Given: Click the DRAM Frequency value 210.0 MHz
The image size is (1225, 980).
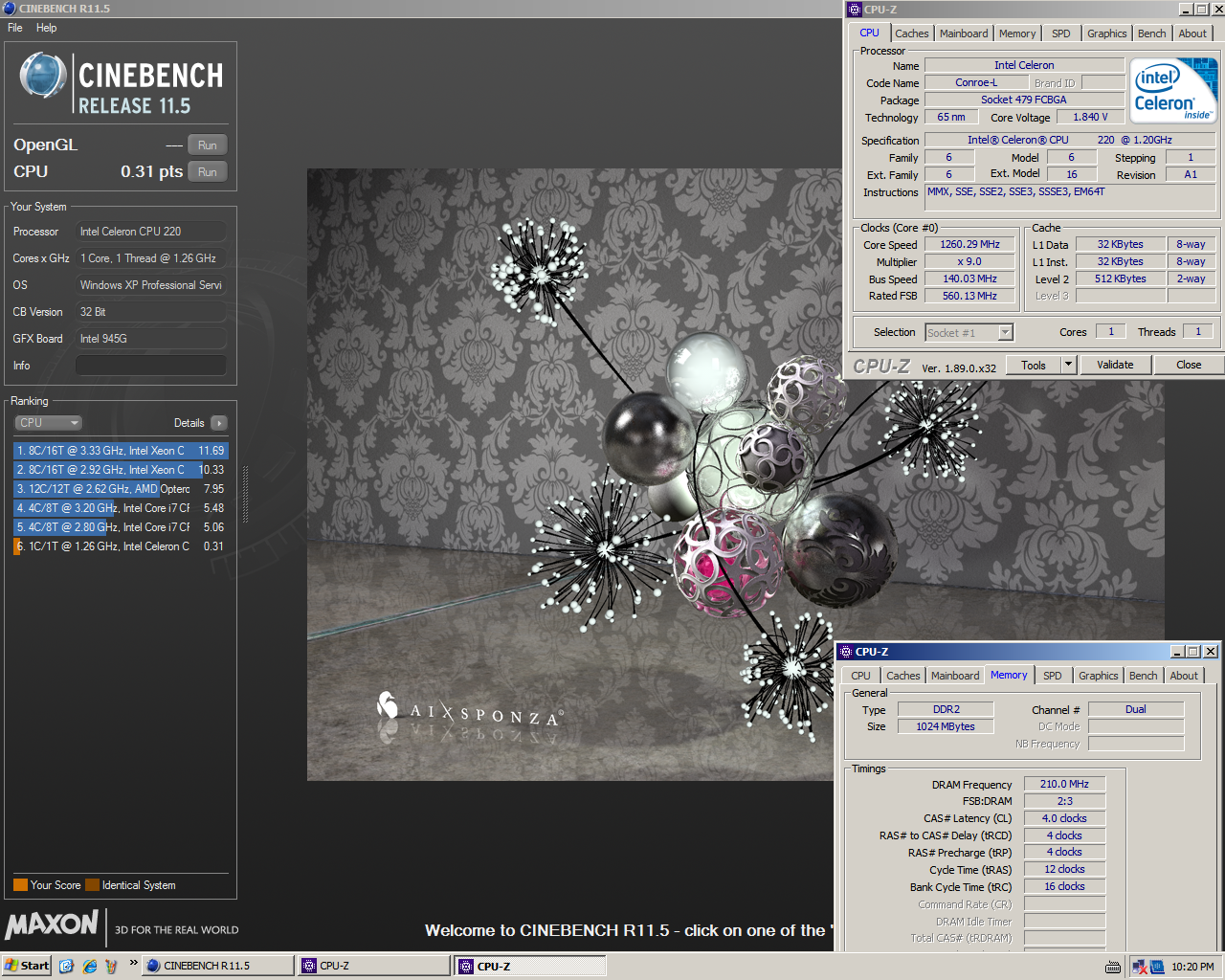Looking at the screenshot, I should pos(1064,784).
